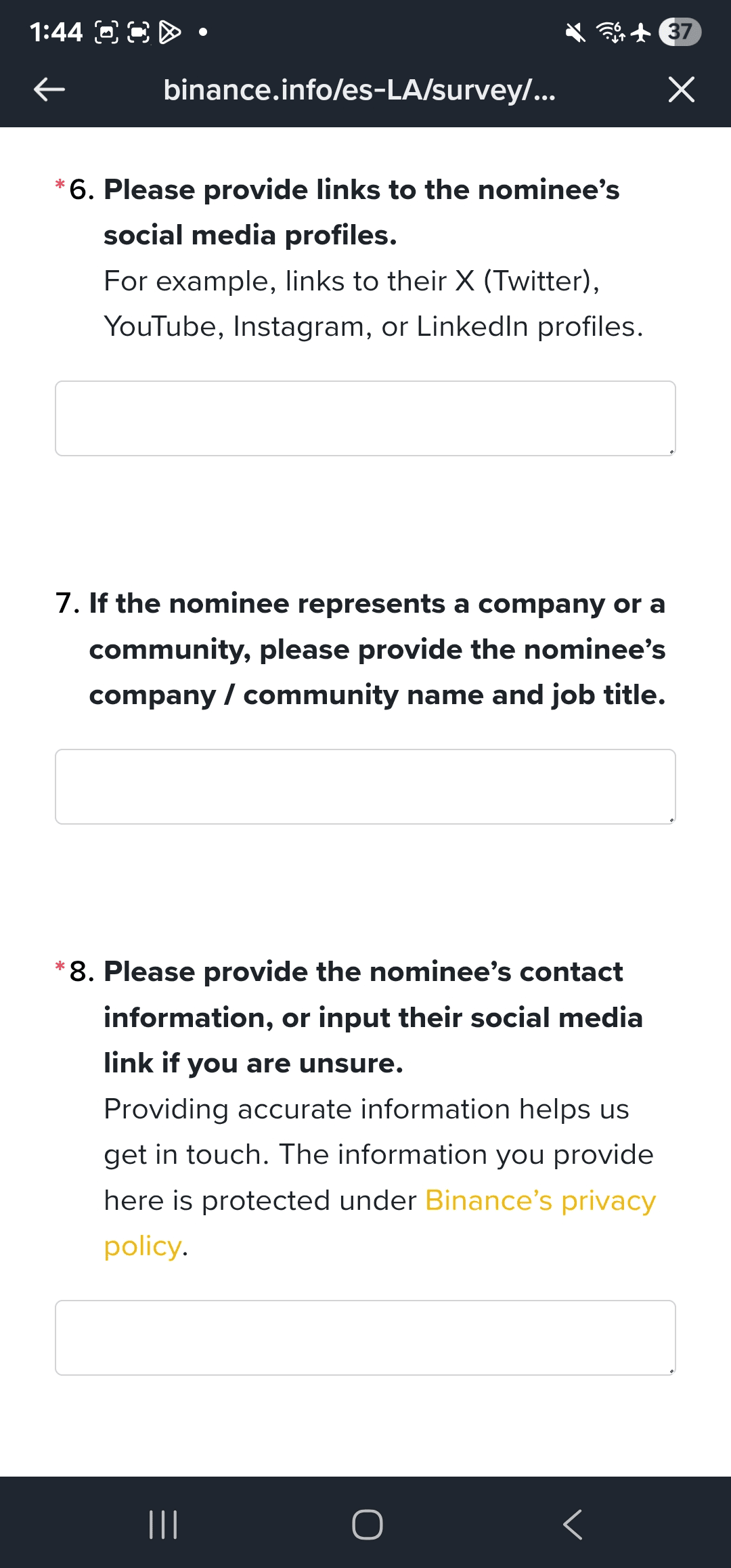Tap the muted sound status icon
731x1568 pixels.
[x=575, y=32]
